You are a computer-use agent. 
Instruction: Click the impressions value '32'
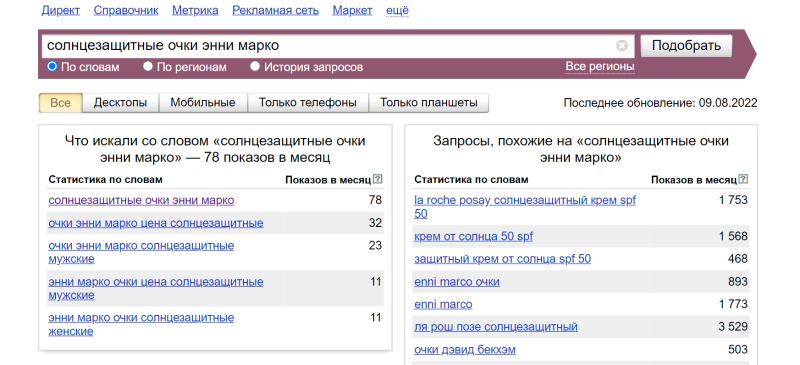[x=376, y=223]
